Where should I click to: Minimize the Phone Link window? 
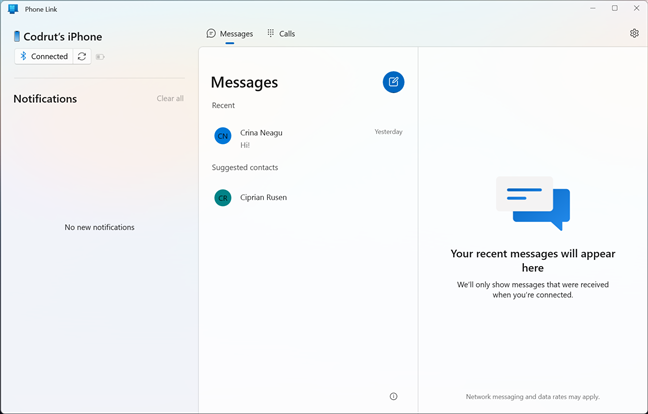593,8
